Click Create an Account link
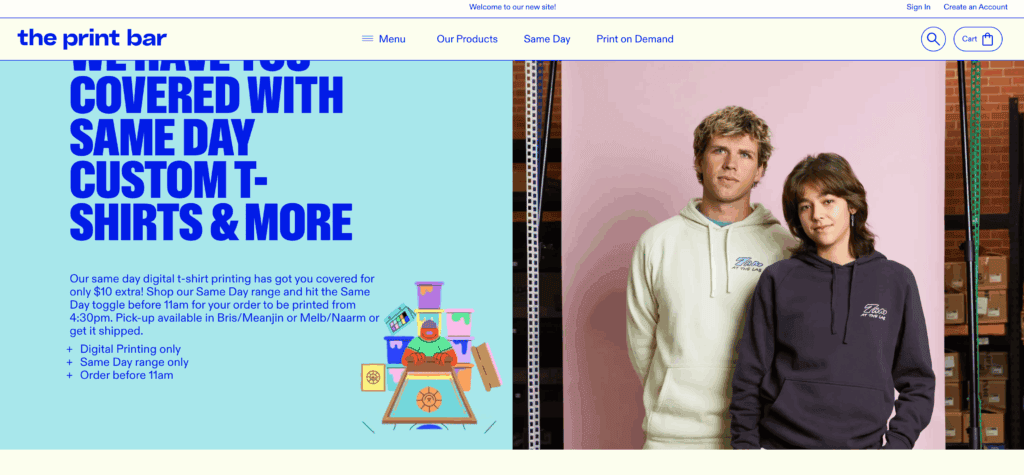This screenshot has height=475, width=1024. click(x=976, y=7)
